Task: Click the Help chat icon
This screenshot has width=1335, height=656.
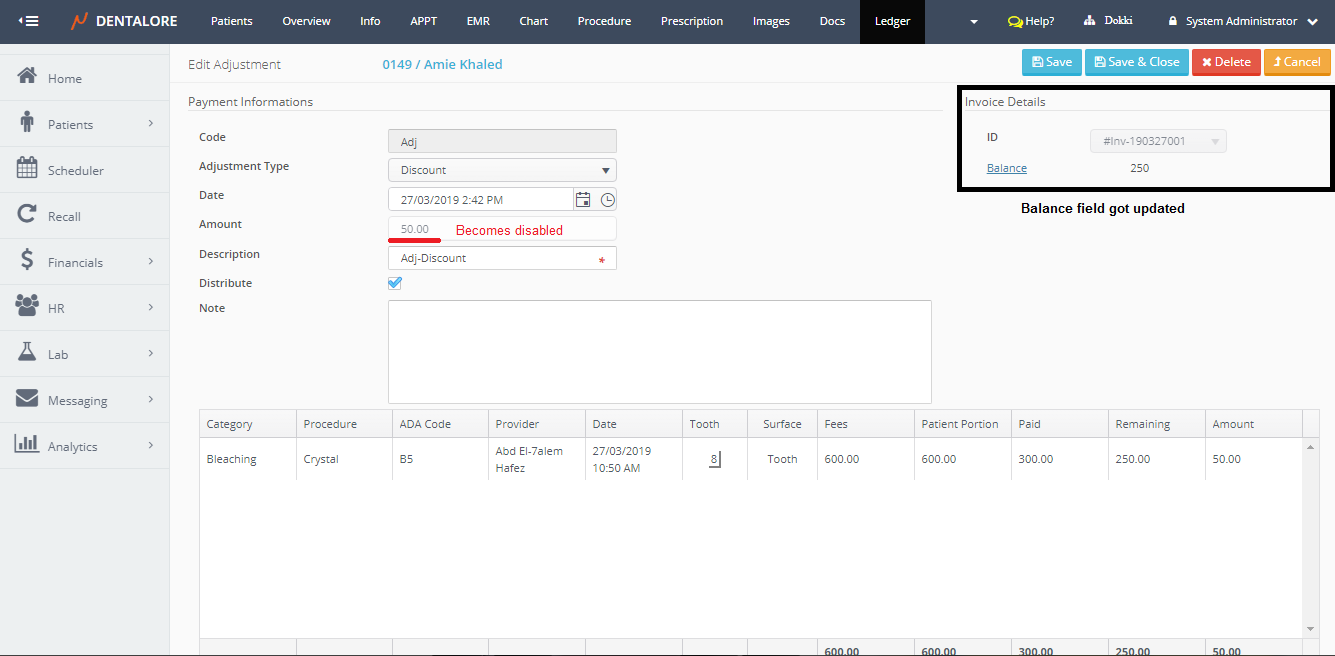Action: [1015, 22]
